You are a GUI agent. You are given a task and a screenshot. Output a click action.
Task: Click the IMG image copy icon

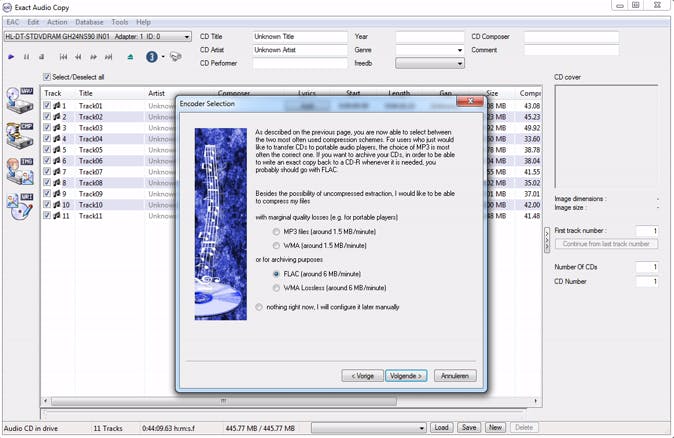coord(20,172)
